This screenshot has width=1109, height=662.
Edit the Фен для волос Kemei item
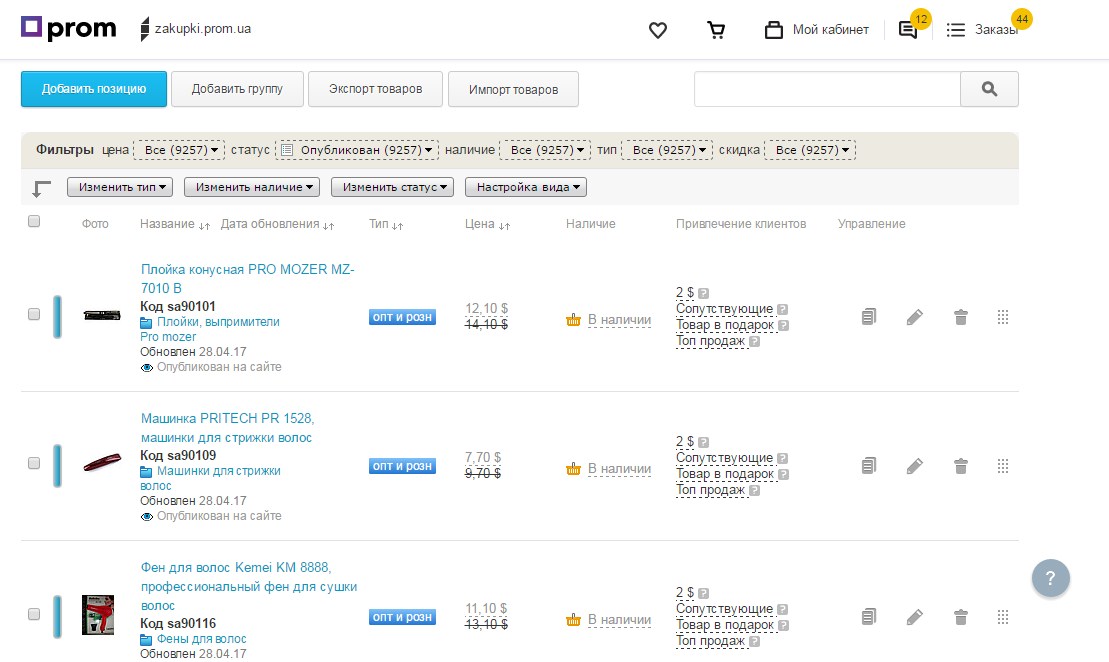tap(915, 617)
